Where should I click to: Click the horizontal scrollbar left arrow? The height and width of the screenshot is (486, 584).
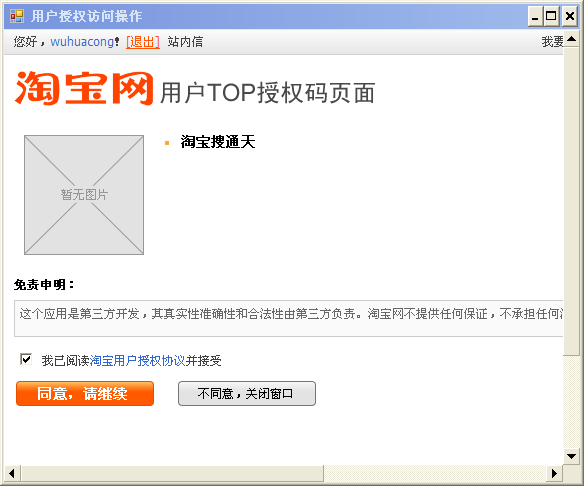(12, 473)
